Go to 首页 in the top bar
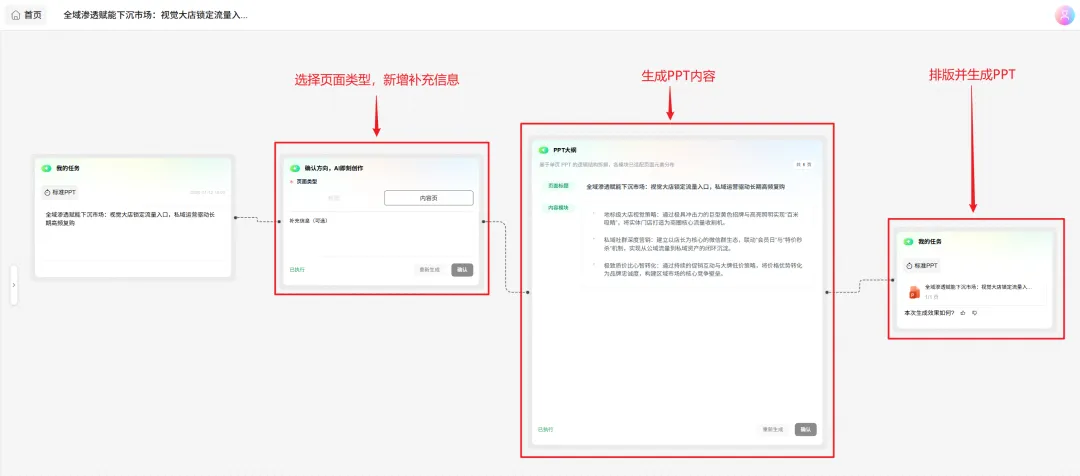The width and height of the screenshot is (1080, 476). coord(26,15)
